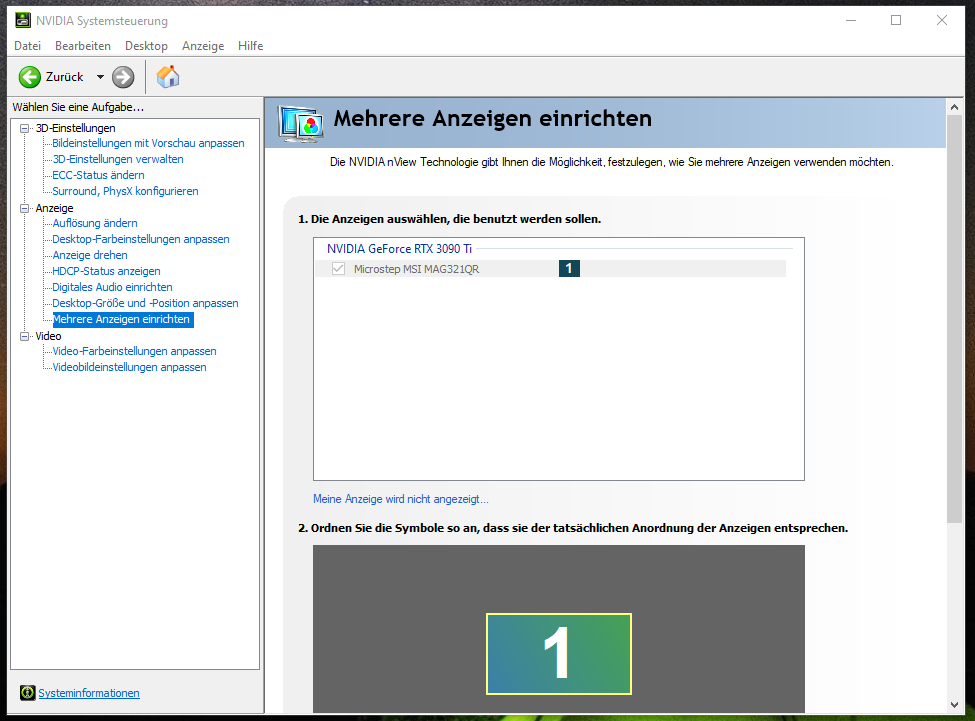
Task: Select Auflösung ändern
Action: point(95,223)
